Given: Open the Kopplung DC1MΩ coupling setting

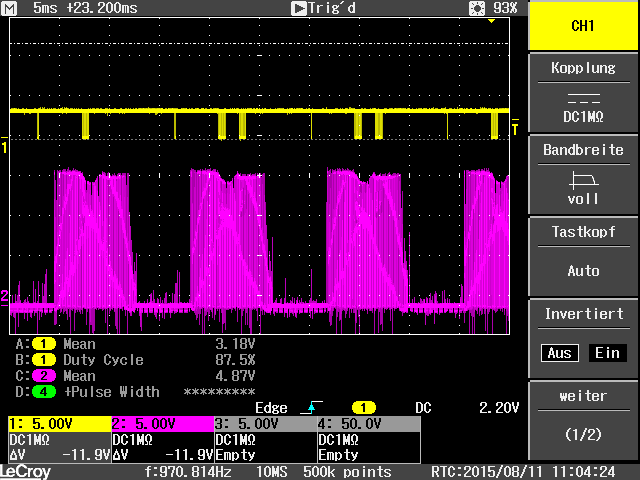Looking at the screenshot, I should 583,93.
